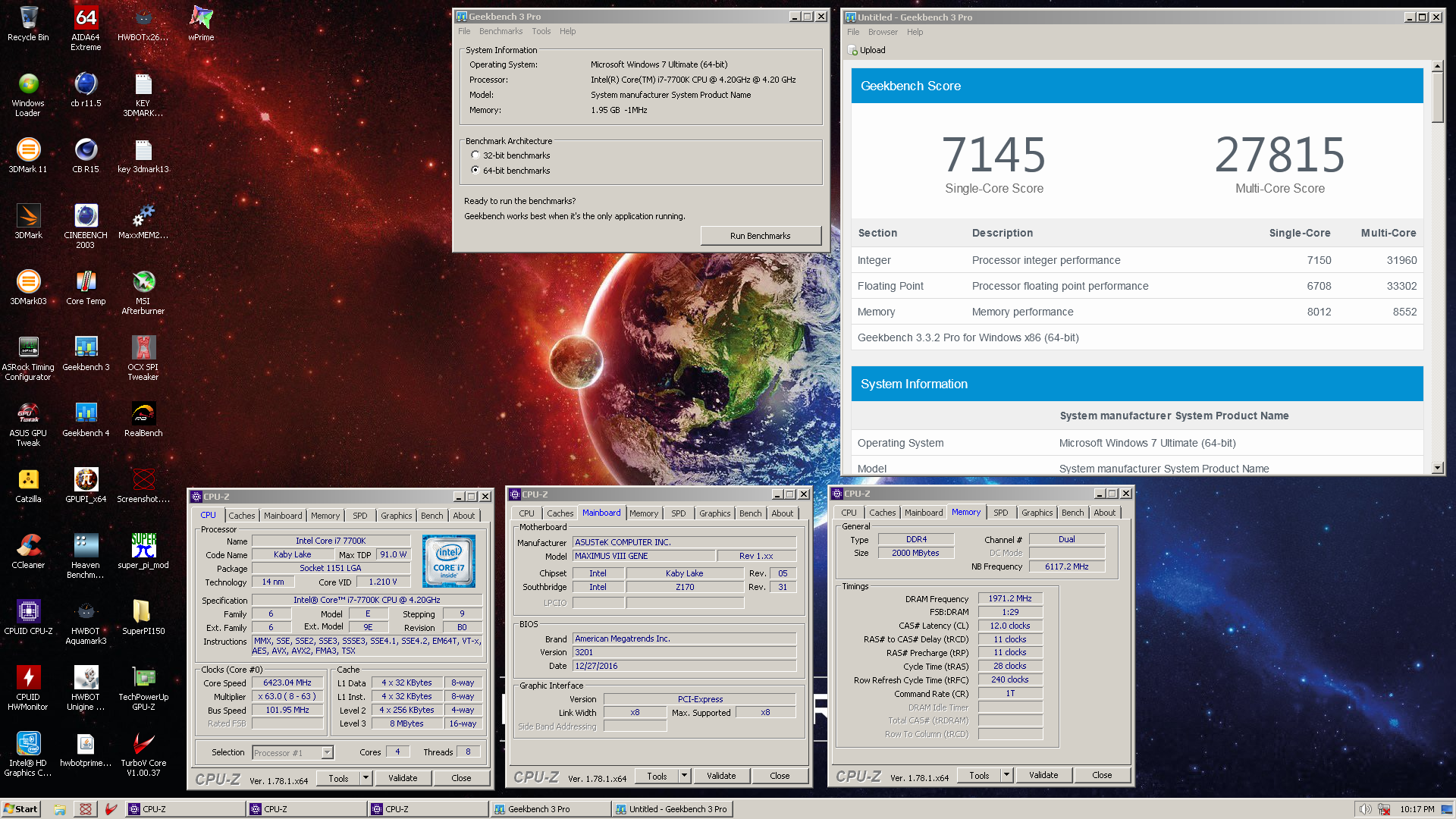Select the Catzilla desktop icon
This screenshot has width=1456, height=819.
28,485
